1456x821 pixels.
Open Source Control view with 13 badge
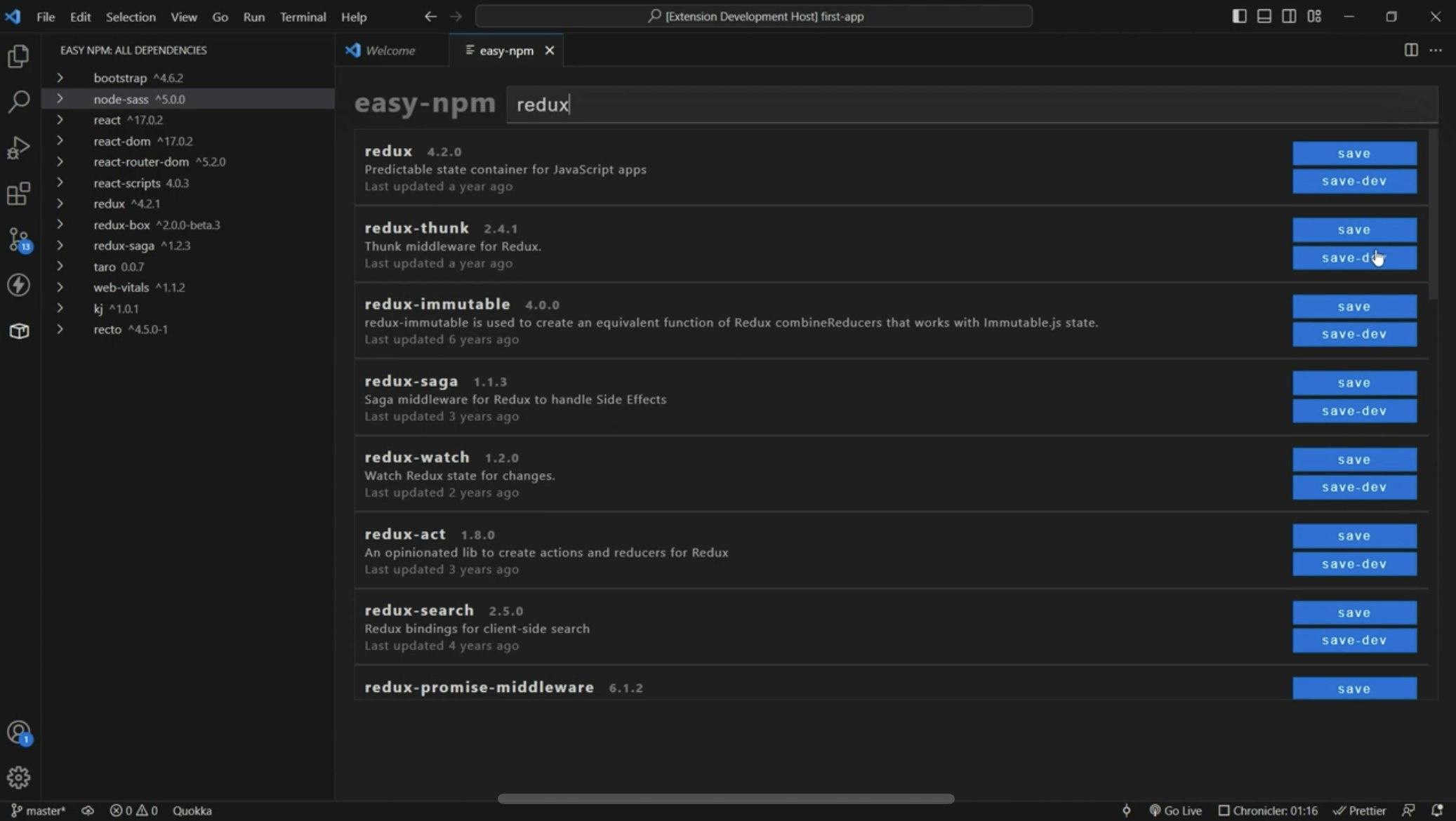(19, 239)
